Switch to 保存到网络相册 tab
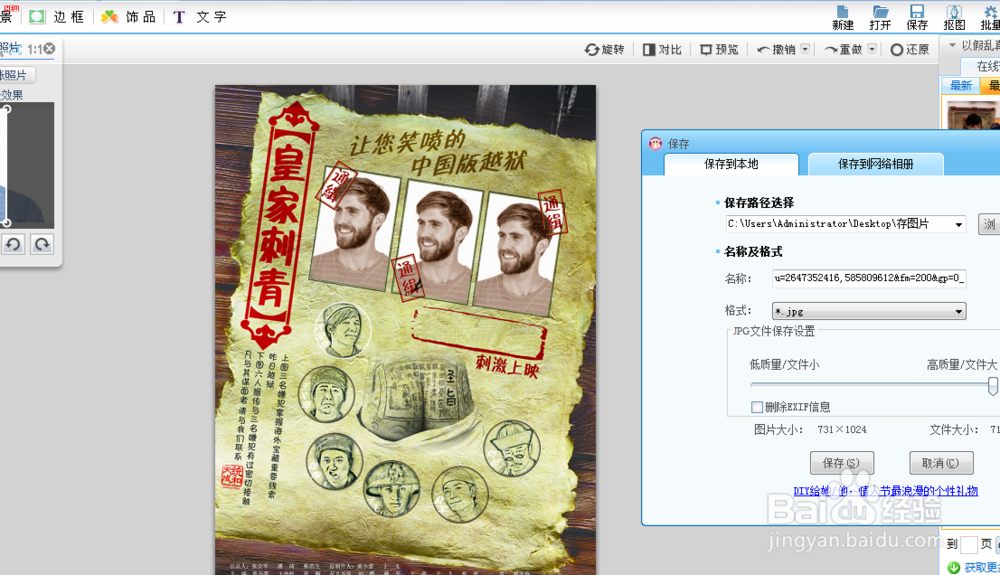 point(876,164)
